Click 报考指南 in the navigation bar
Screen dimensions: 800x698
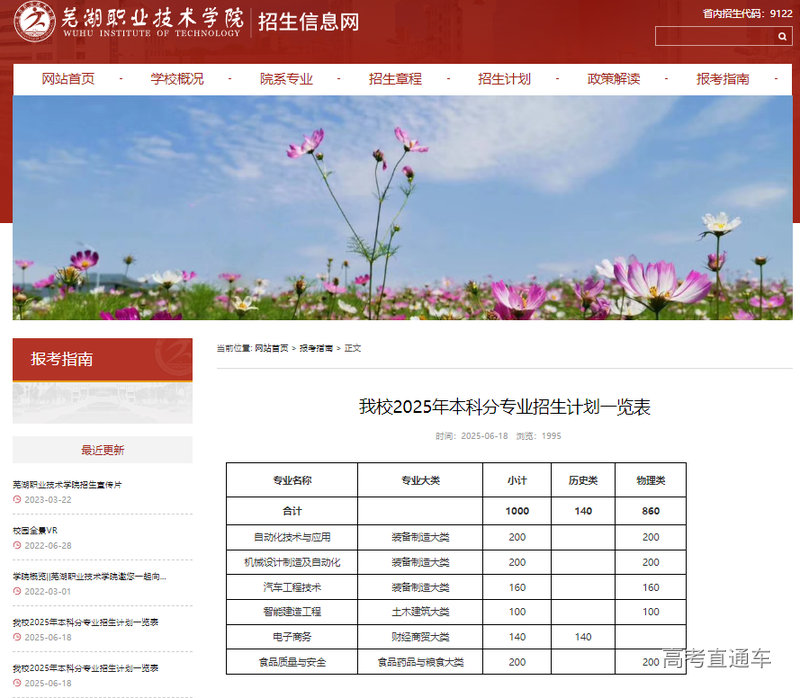click(x=722, y=79)
